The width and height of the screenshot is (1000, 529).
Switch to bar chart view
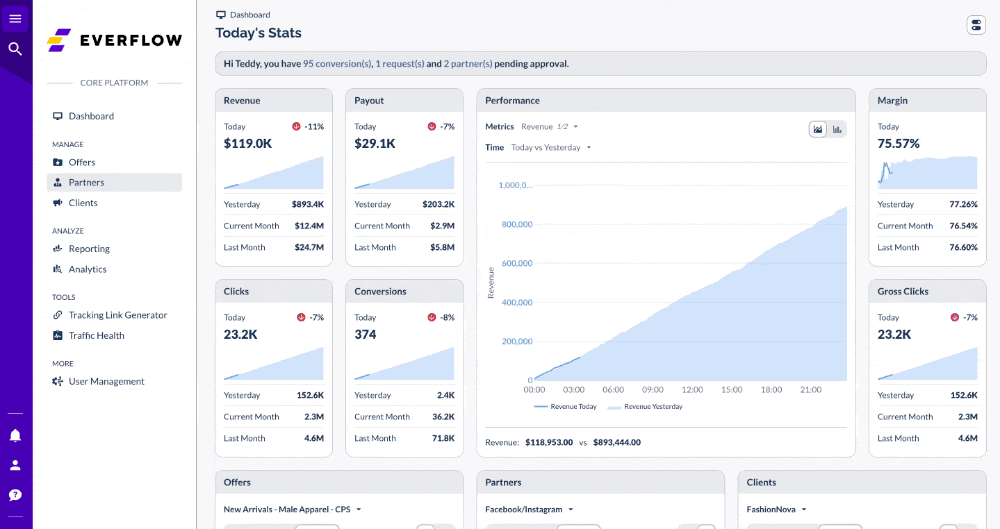point(837,129)
